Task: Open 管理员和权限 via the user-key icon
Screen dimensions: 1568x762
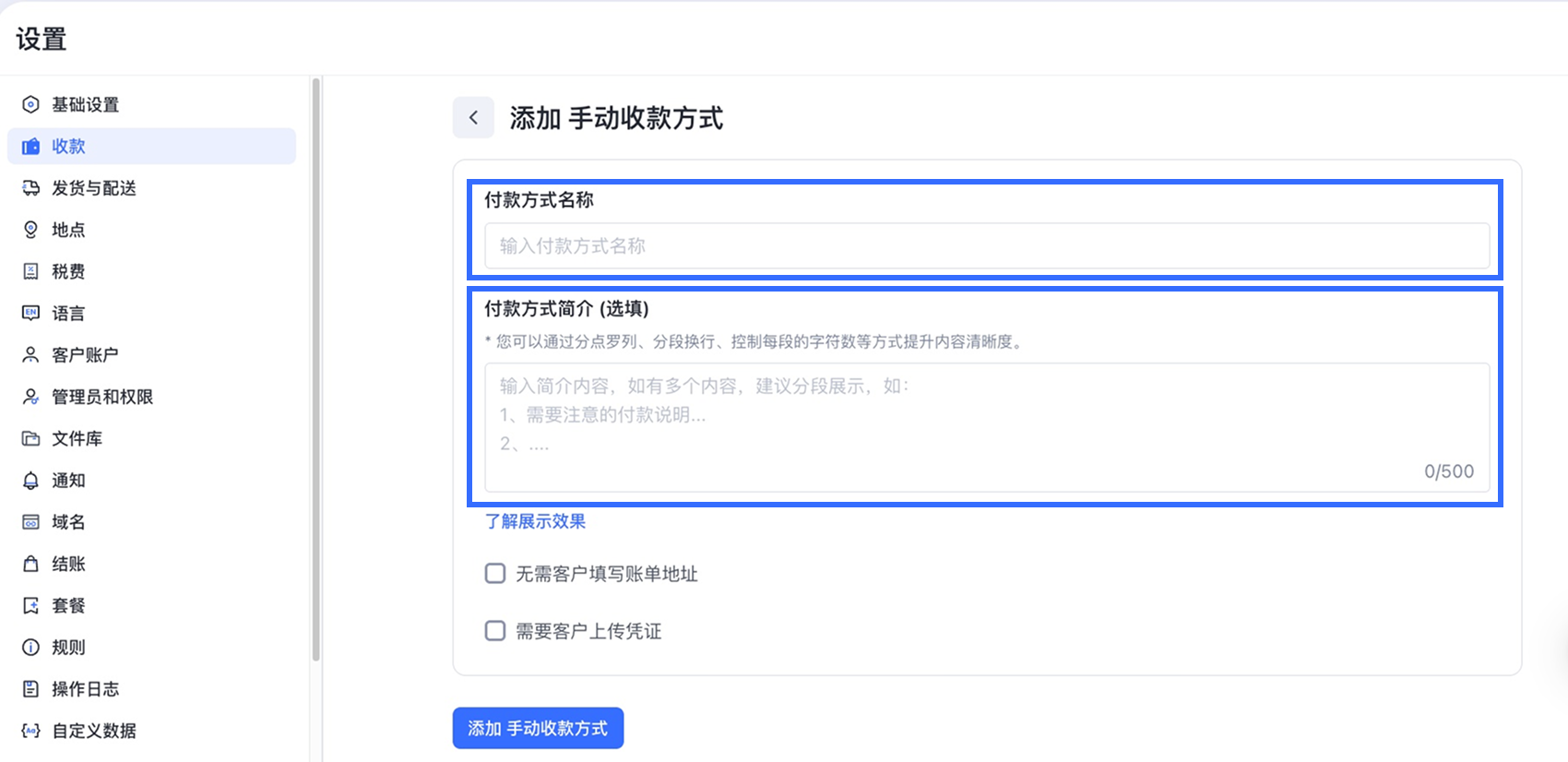Action: point(30,396)
